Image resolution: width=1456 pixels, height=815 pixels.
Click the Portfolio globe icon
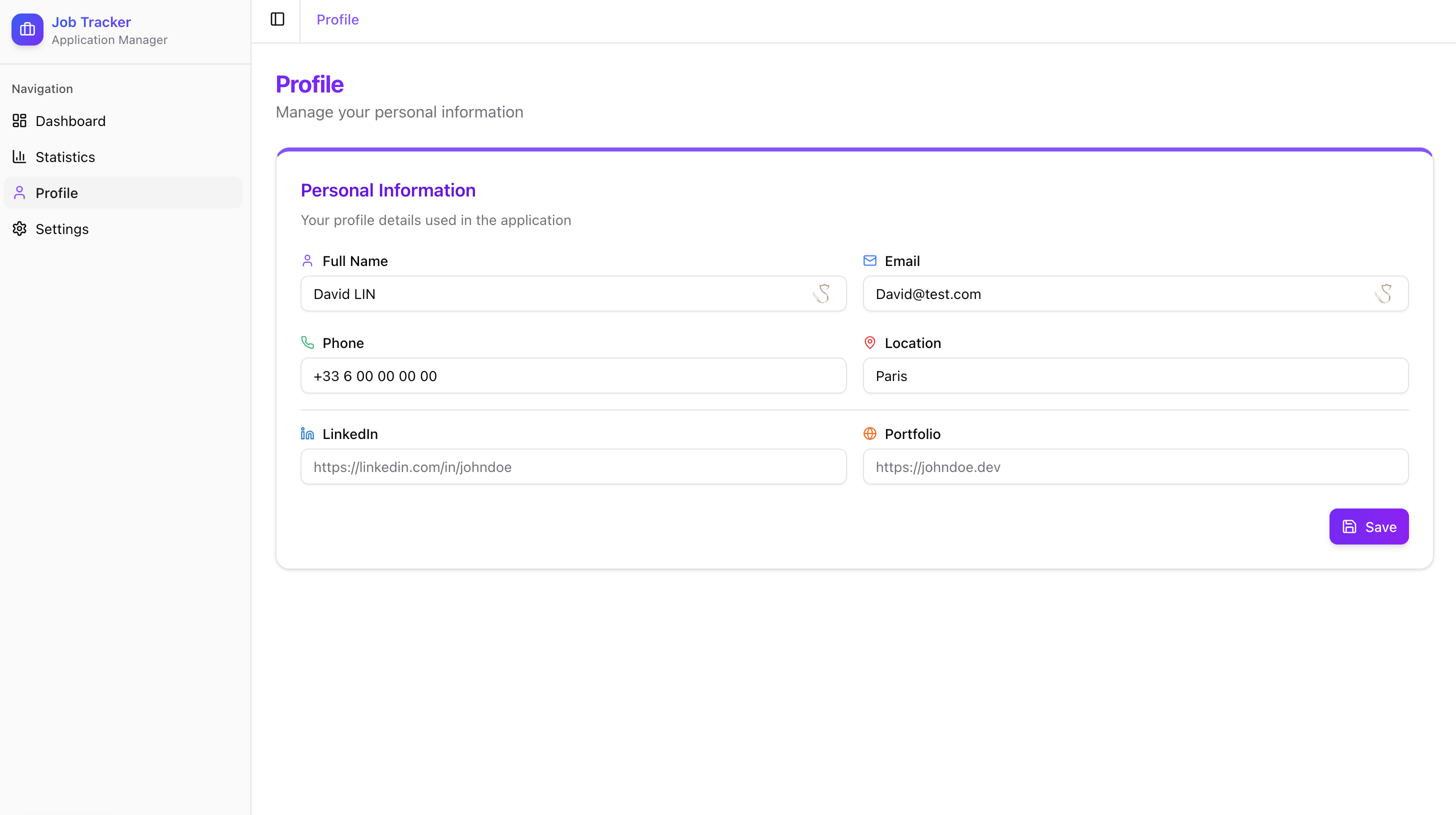870,433
